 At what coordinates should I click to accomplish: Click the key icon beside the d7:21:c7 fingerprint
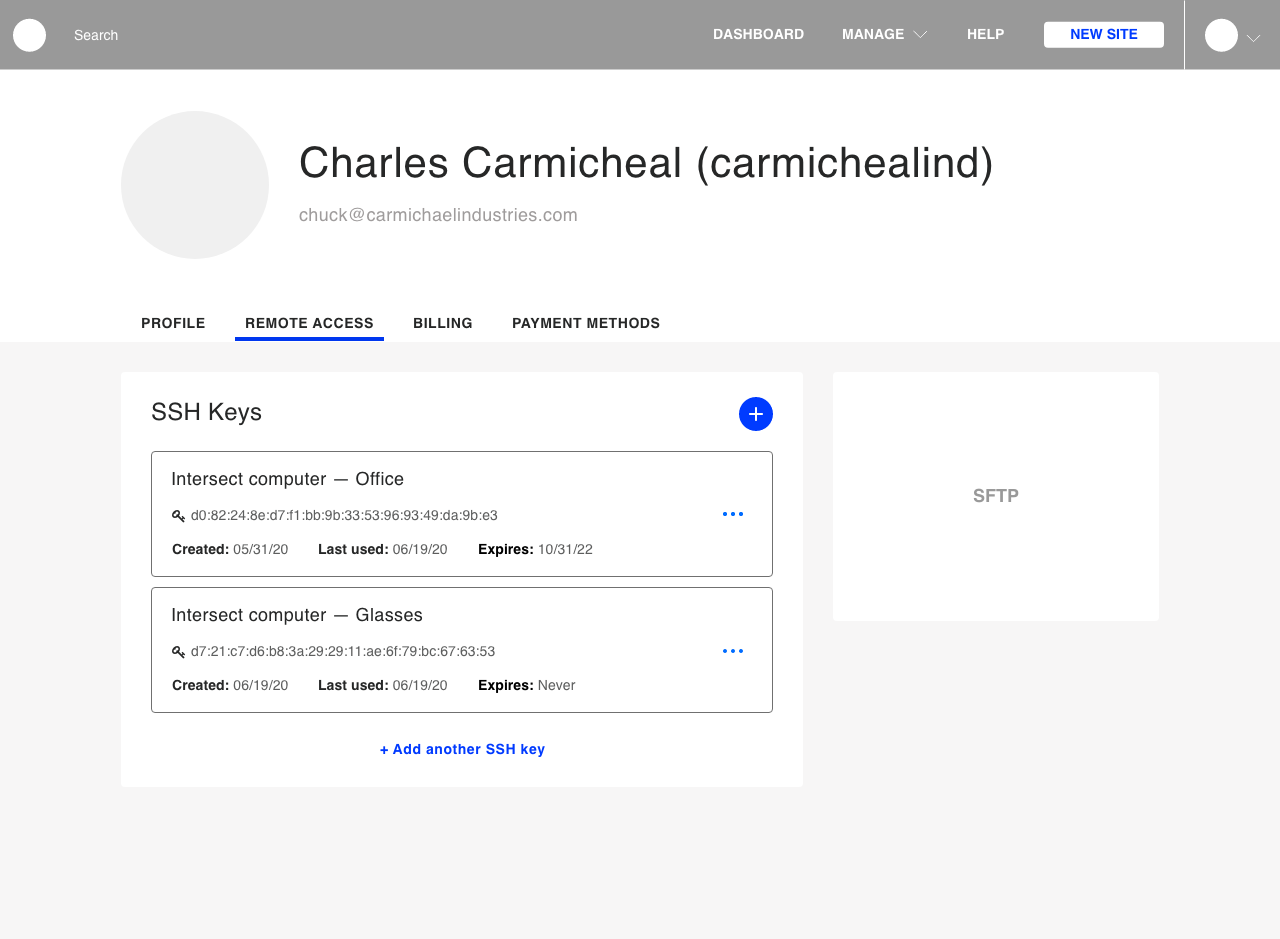coord(178,652)
